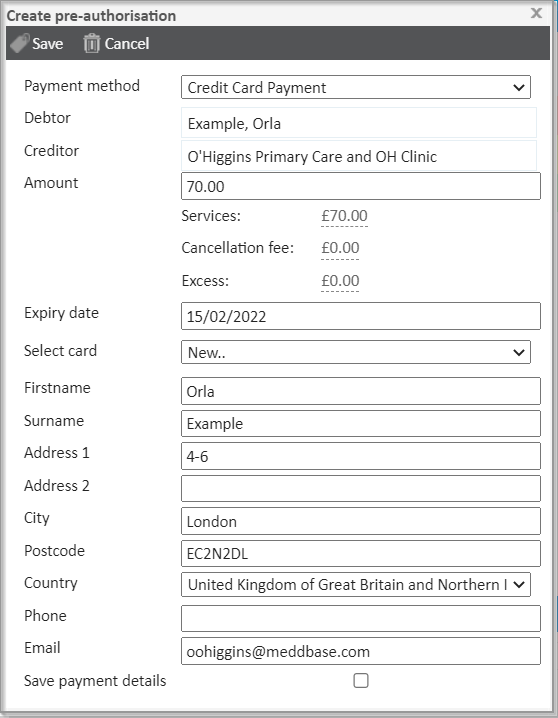
Task: Enable the Save payment details checkbox
Action: [x=361, y=680]
